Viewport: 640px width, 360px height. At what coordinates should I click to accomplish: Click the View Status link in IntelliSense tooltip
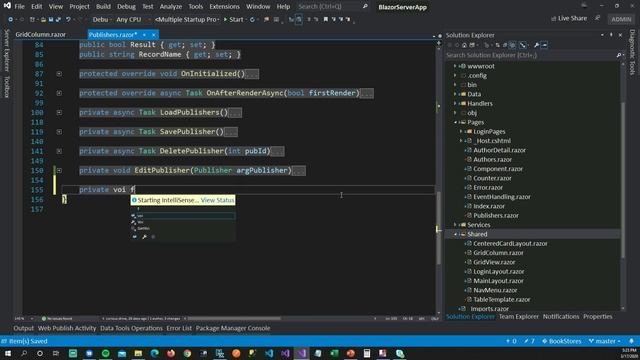point(218,200)
